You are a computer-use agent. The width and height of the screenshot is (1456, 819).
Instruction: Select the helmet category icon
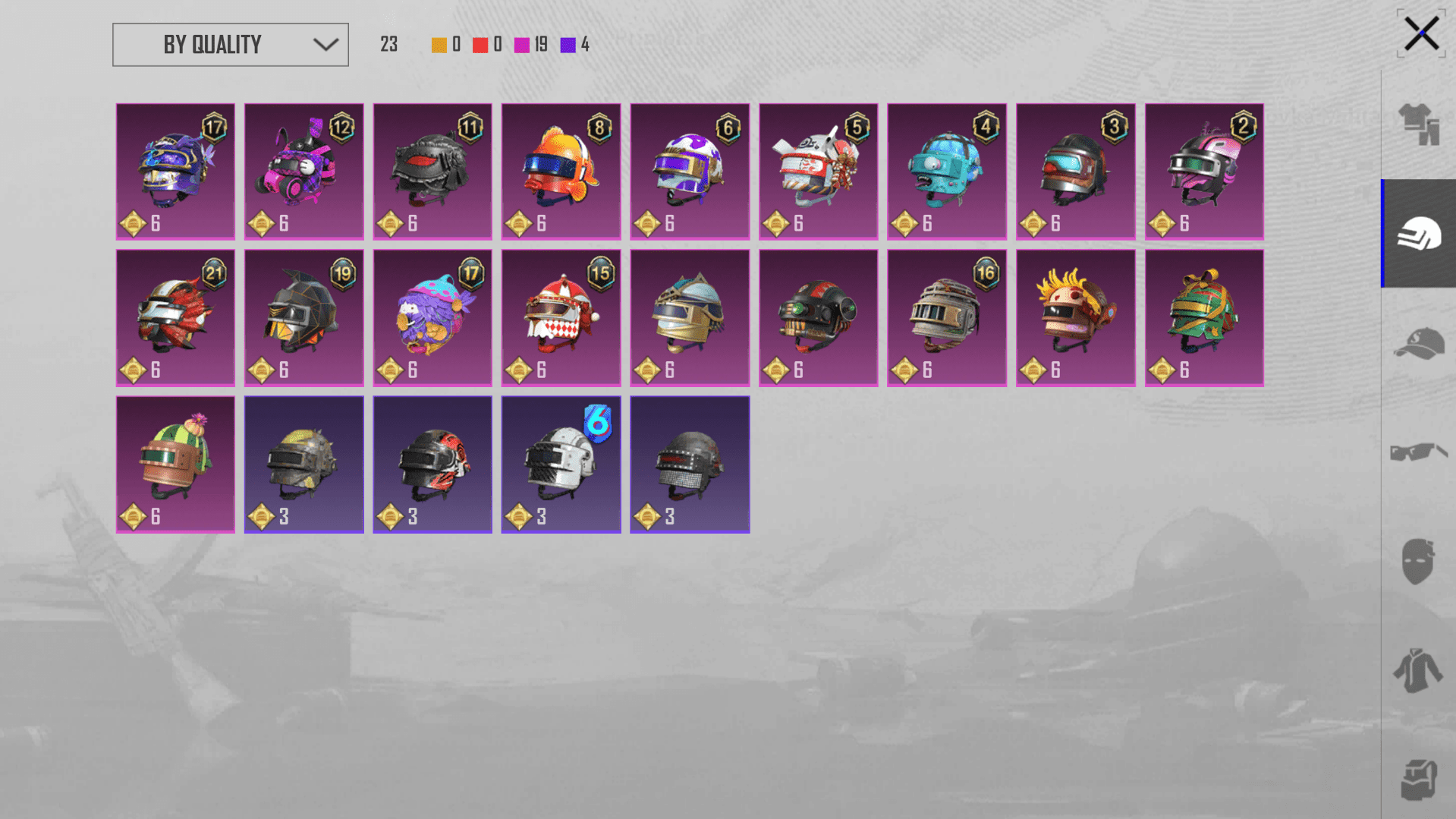point(1419,234)
